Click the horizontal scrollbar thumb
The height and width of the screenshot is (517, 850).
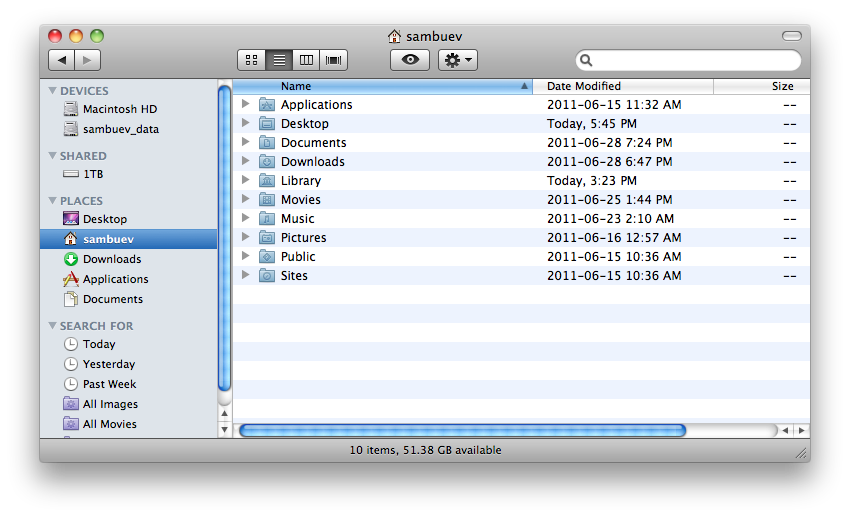tap(462, 430)
